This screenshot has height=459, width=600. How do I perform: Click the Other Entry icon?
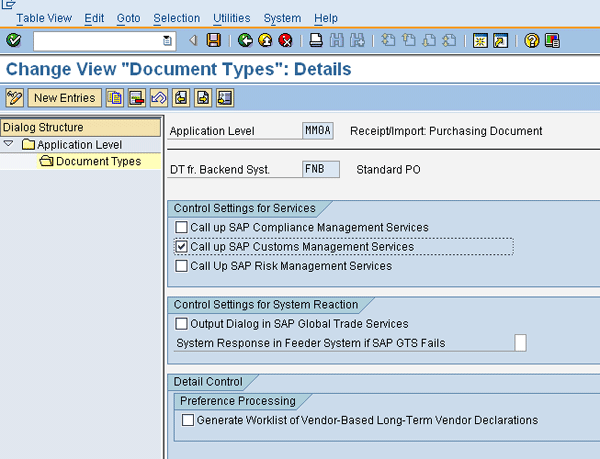tap(225, 98)
